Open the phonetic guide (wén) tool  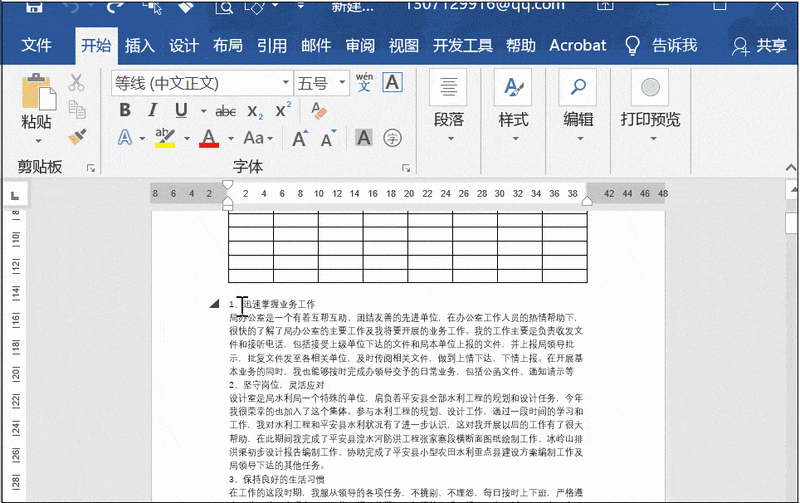[x=364, y=83]
